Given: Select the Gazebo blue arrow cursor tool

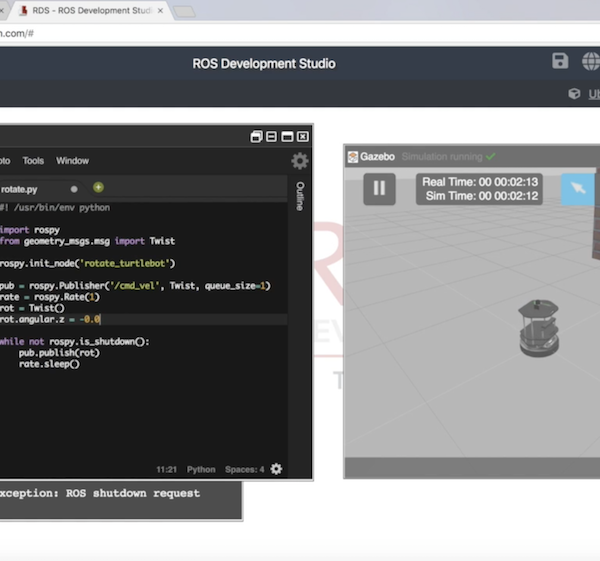Looking at the screenshot, I should [578, 189].
